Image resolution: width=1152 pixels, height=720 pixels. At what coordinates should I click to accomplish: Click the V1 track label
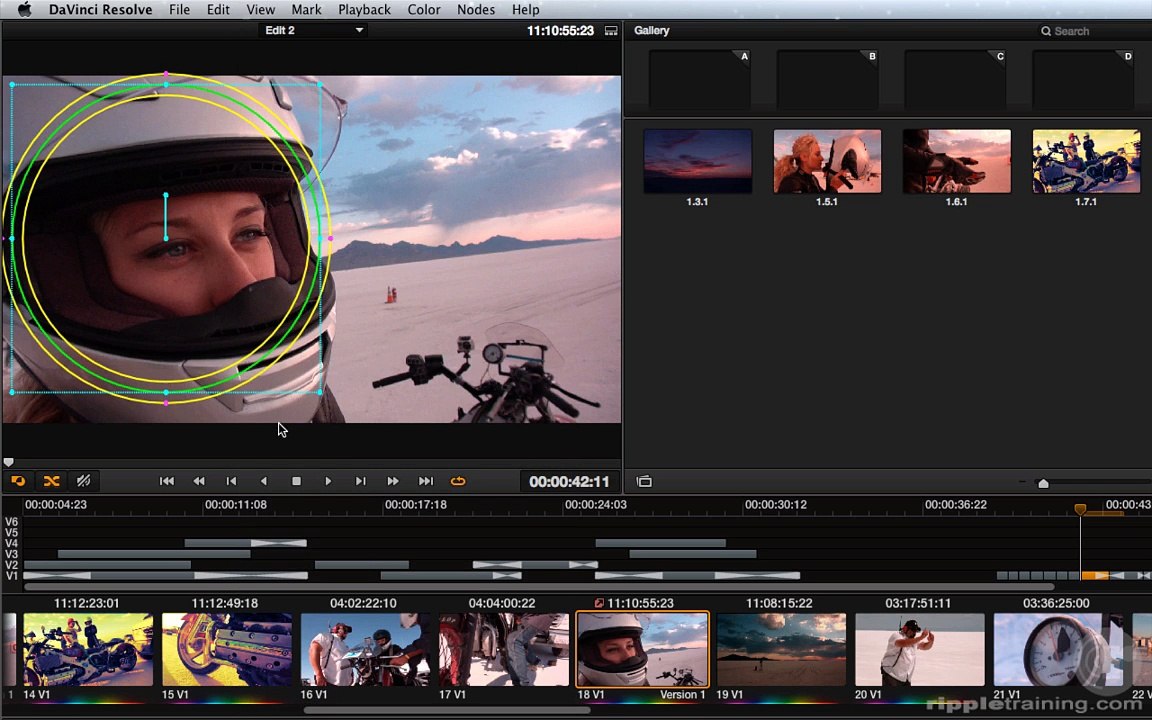pos(11,576)
